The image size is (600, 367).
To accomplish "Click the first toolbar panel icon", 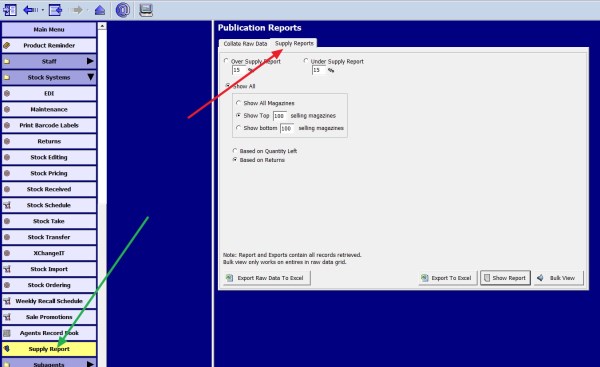I will (10, 10).
